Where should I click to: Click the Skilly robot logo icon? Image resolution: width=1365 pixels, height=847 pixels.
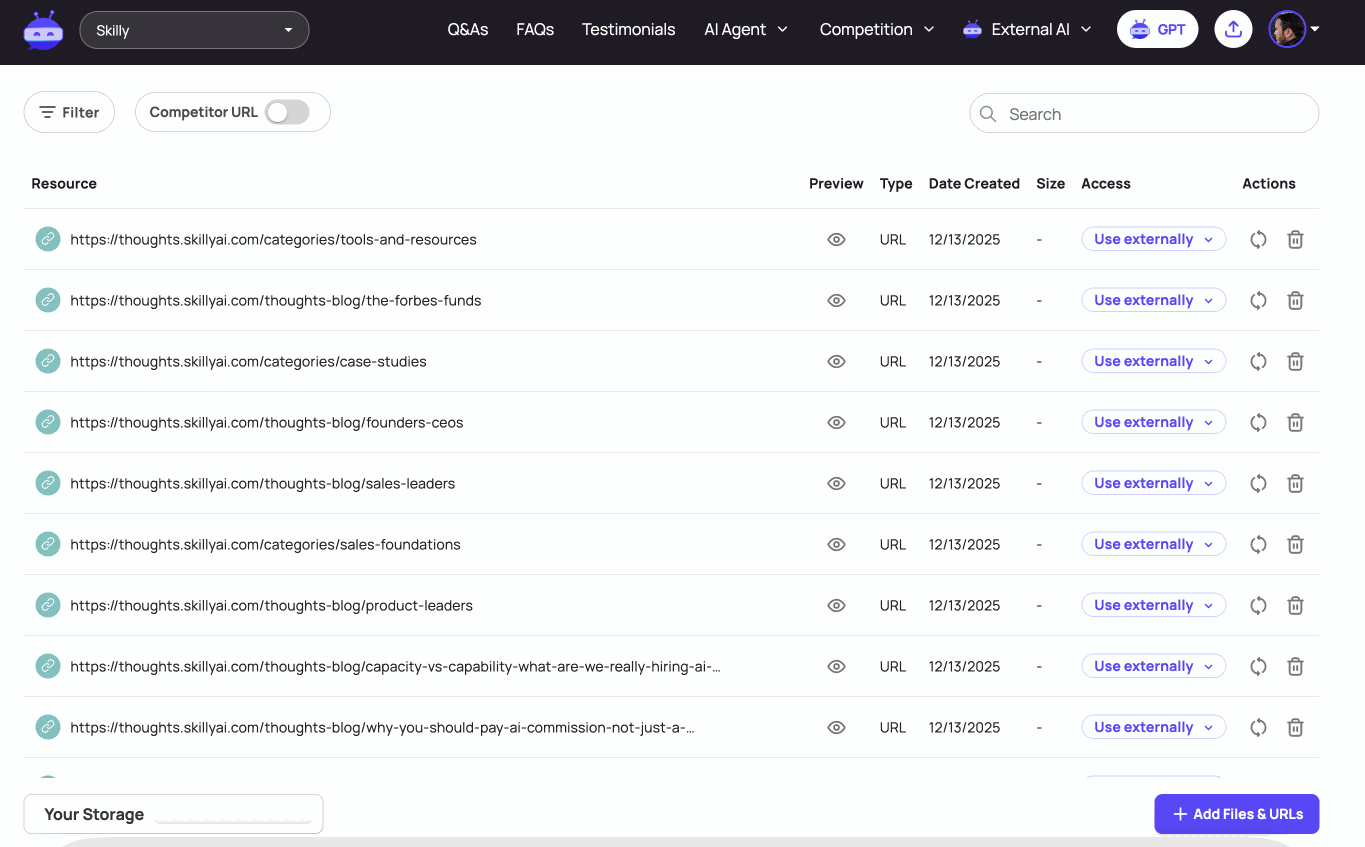point(43,30)
